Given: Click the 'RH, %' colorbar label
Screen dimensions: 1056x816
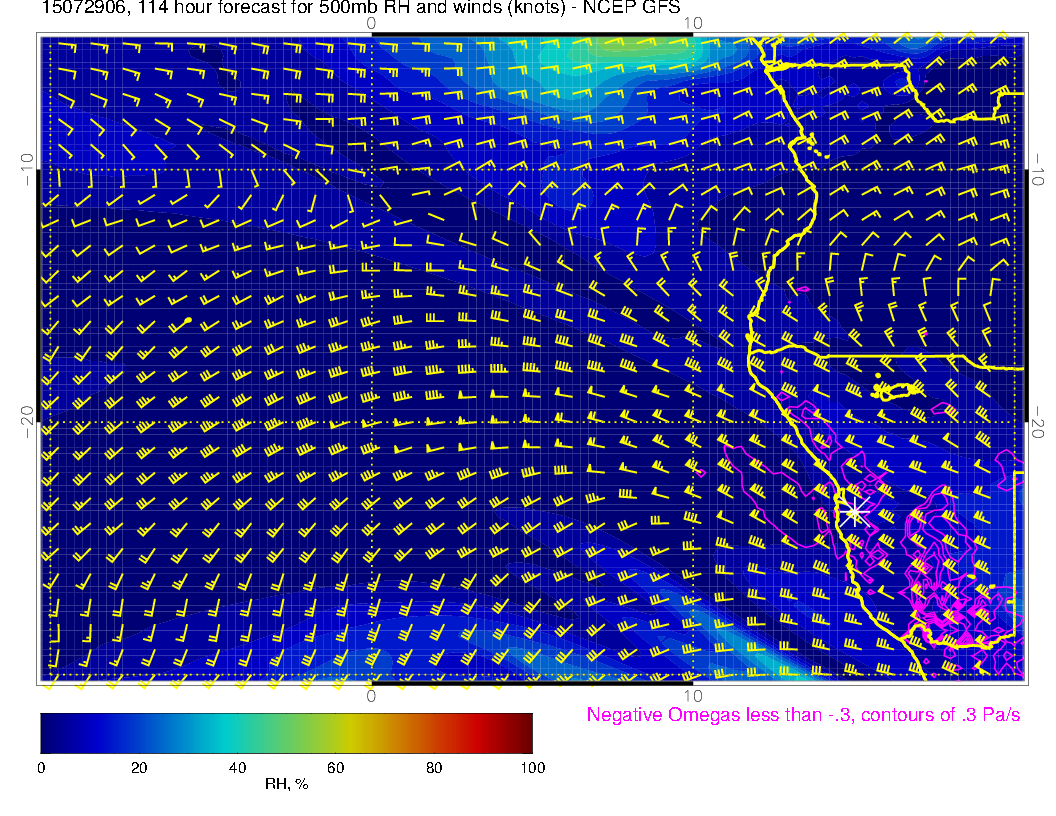Looking at the screenshot, I should tap(286, 784).
